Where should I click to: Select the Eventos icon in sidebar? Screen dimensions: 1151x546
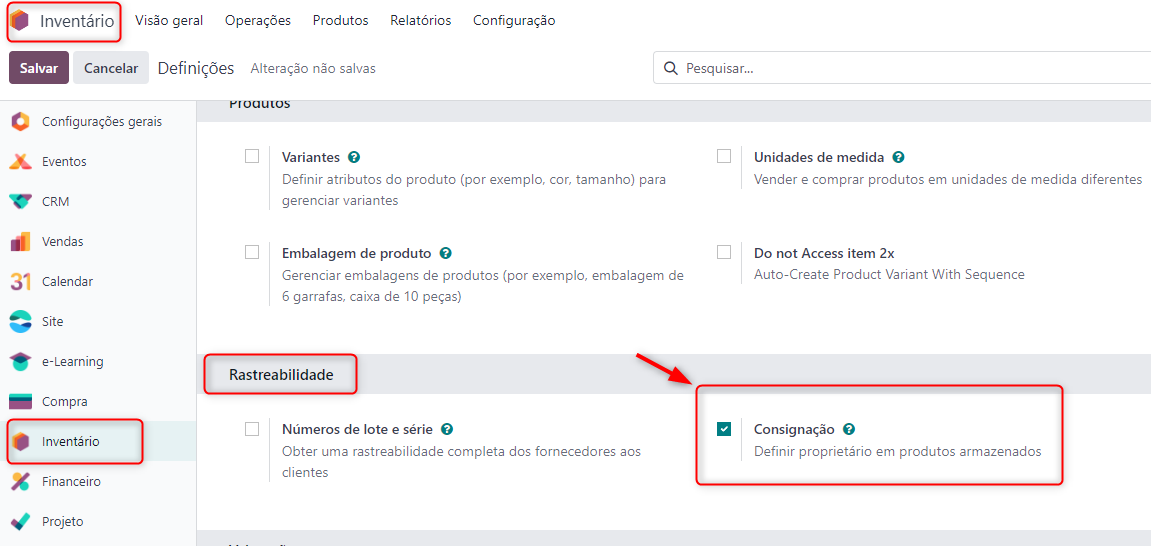click(x=21, y=161)
